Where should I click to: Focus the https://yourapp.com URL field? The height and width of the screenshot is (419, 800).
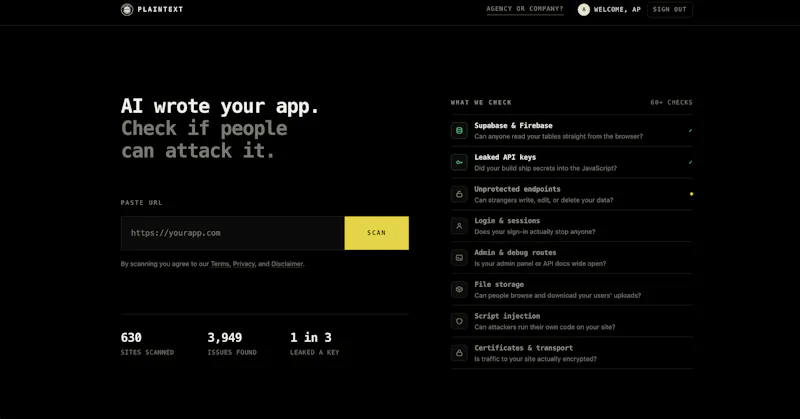tap(233, 233)
